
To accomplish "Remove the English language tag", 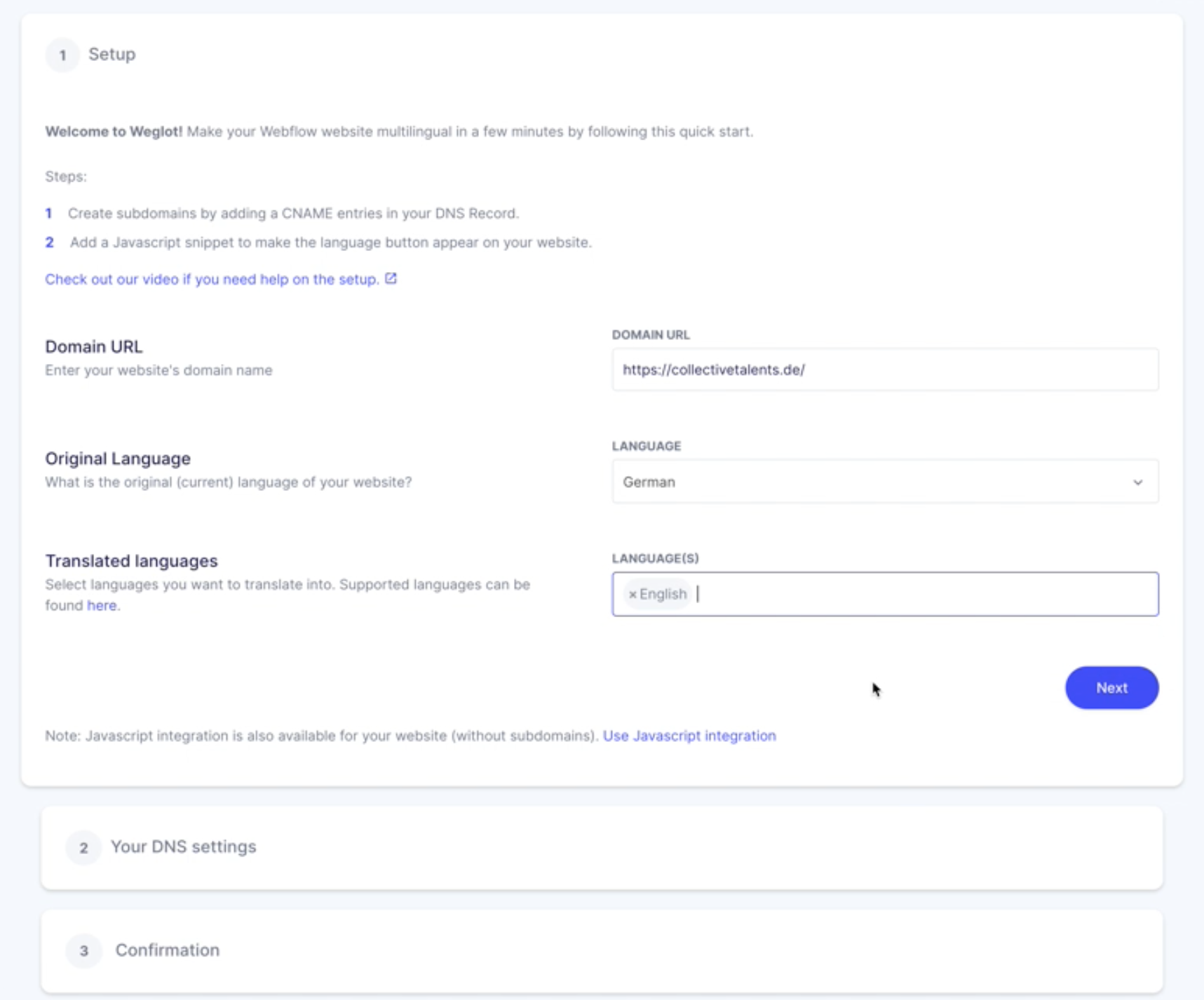I will (x=633, y=595).
